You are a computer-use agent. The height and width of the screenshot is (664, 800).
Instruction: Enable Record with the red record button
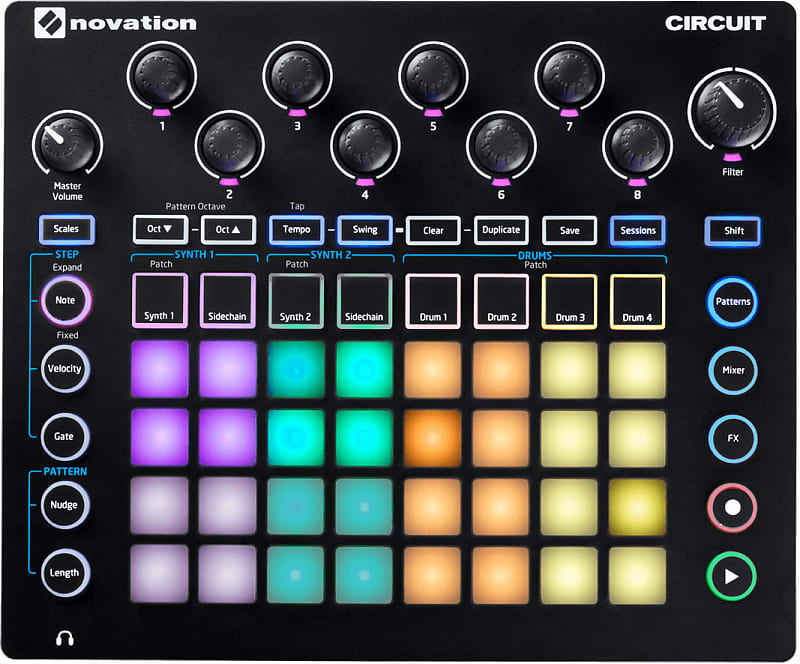(x=731, y=505)
